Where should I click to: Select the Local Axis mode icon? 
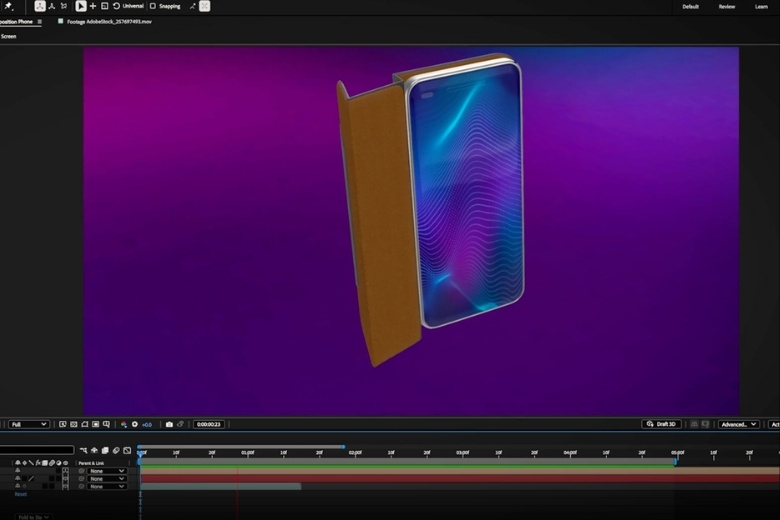tap(40, 6)
